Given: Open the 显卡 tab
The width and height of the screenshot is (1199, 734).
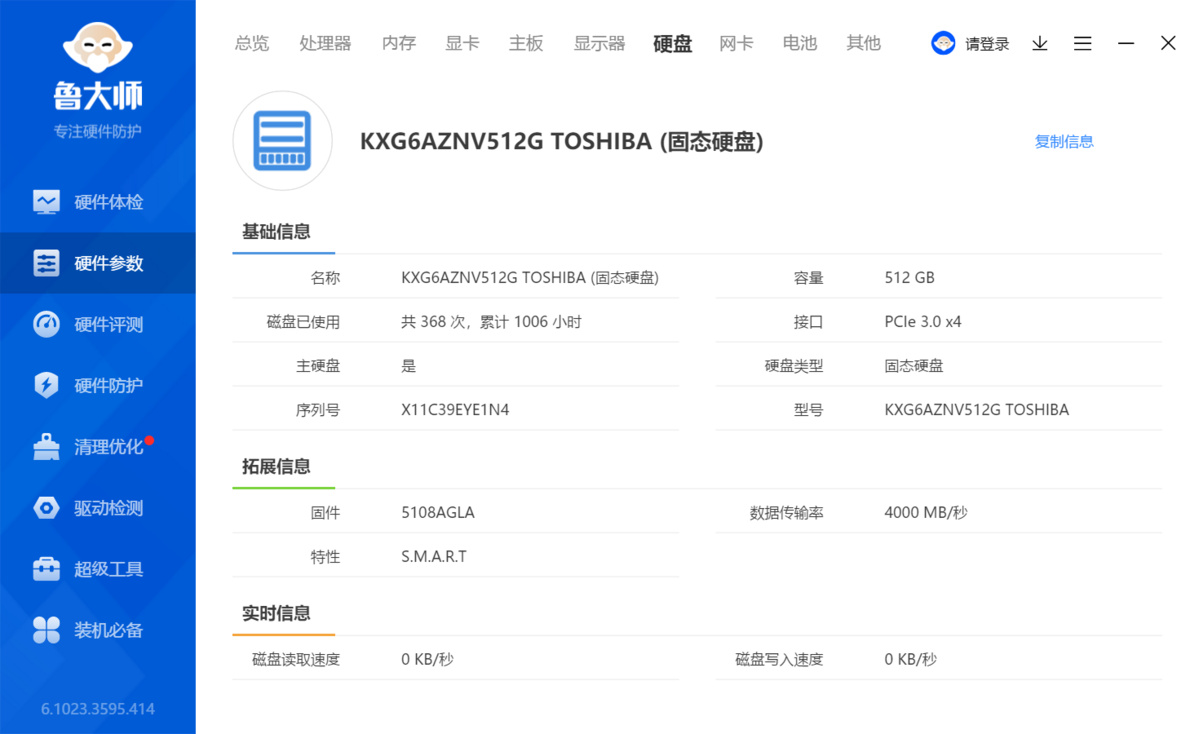Looking at the screenshot, I should [463, 44].
